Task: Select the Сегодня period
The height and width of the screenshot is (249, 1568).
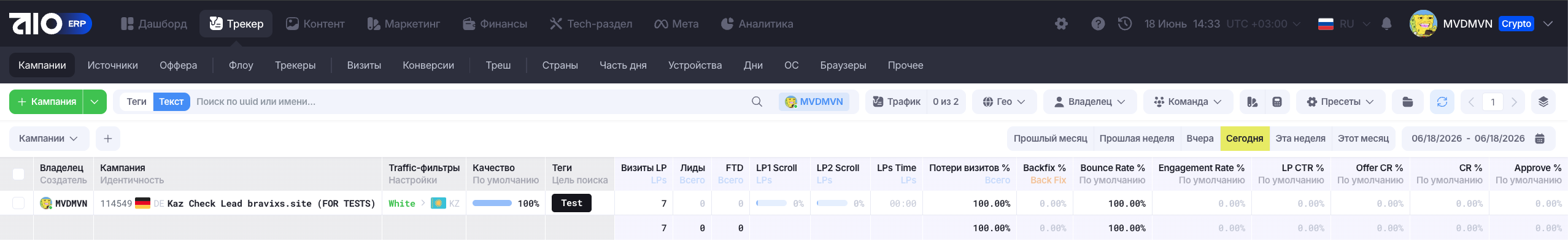Action: 1245,139
